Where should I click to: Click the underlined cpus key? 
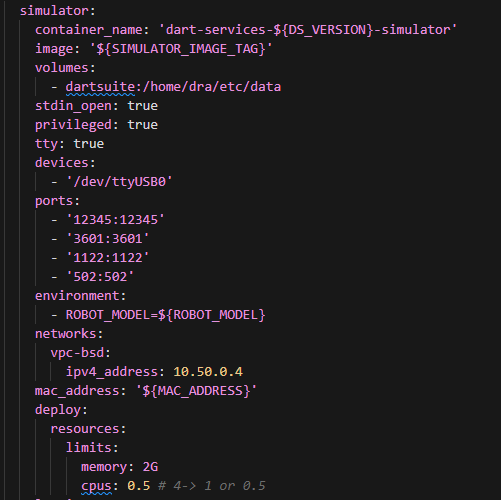[96, 486]
